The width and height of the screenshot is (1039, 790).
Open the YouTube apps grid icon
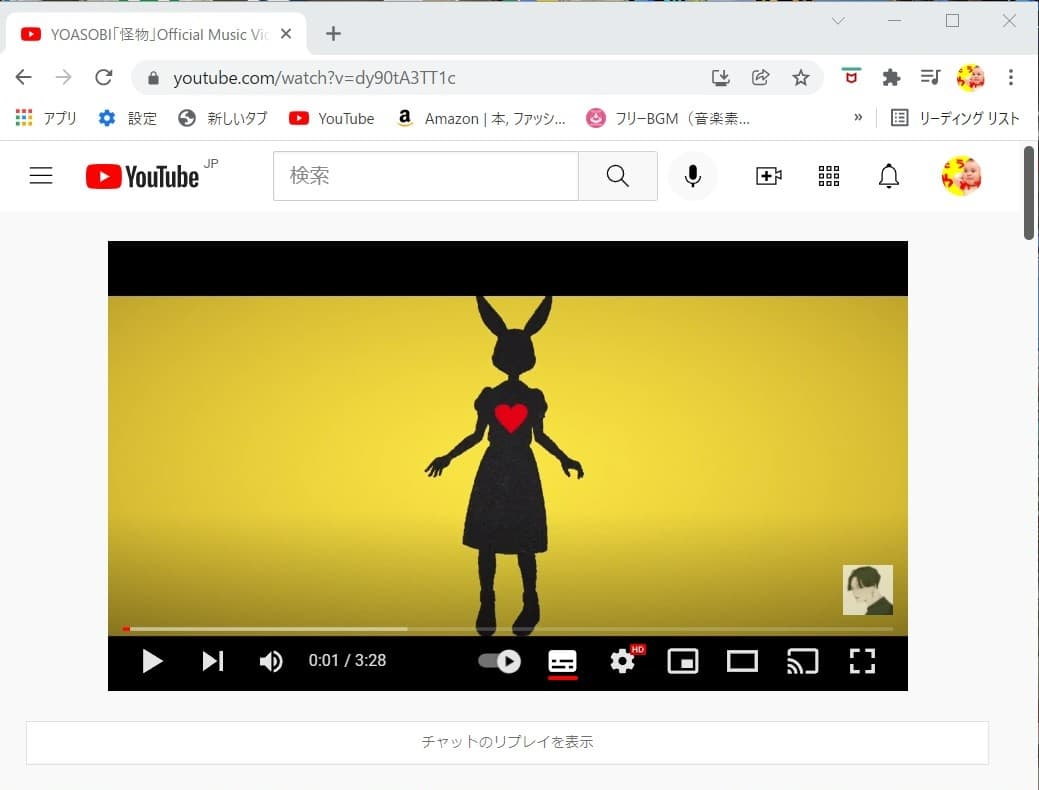coord(829,176)
